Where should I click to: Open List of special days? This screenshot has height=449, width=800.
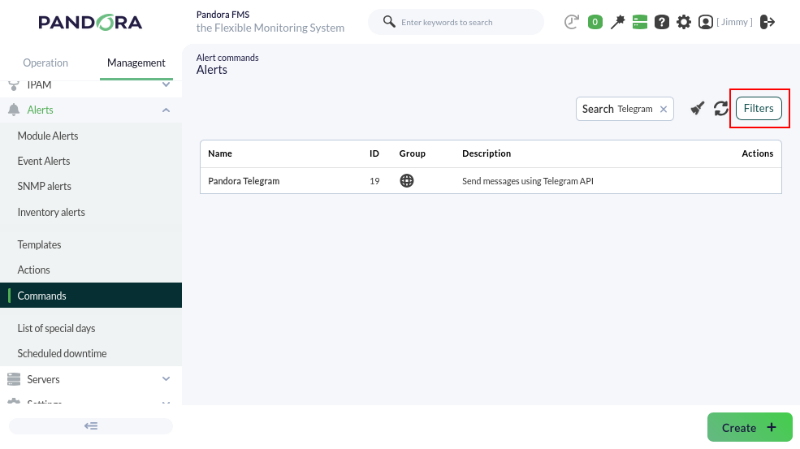pos(56,328)
